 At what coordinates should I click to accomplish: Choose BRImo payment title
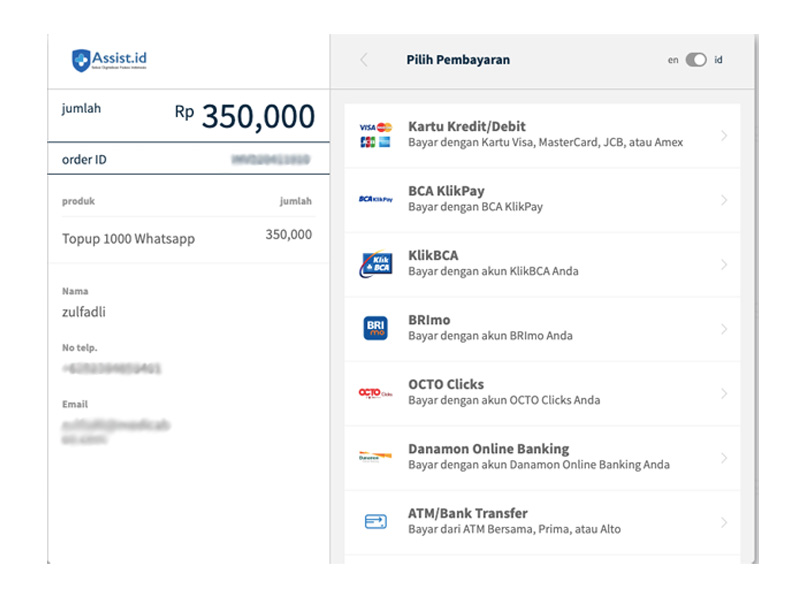(x=429, y=320)
